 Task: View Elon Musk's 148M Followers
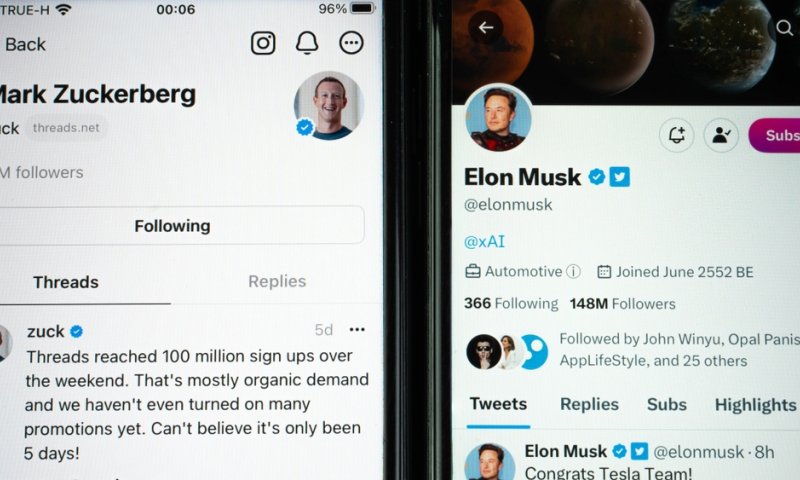point(622,304)
